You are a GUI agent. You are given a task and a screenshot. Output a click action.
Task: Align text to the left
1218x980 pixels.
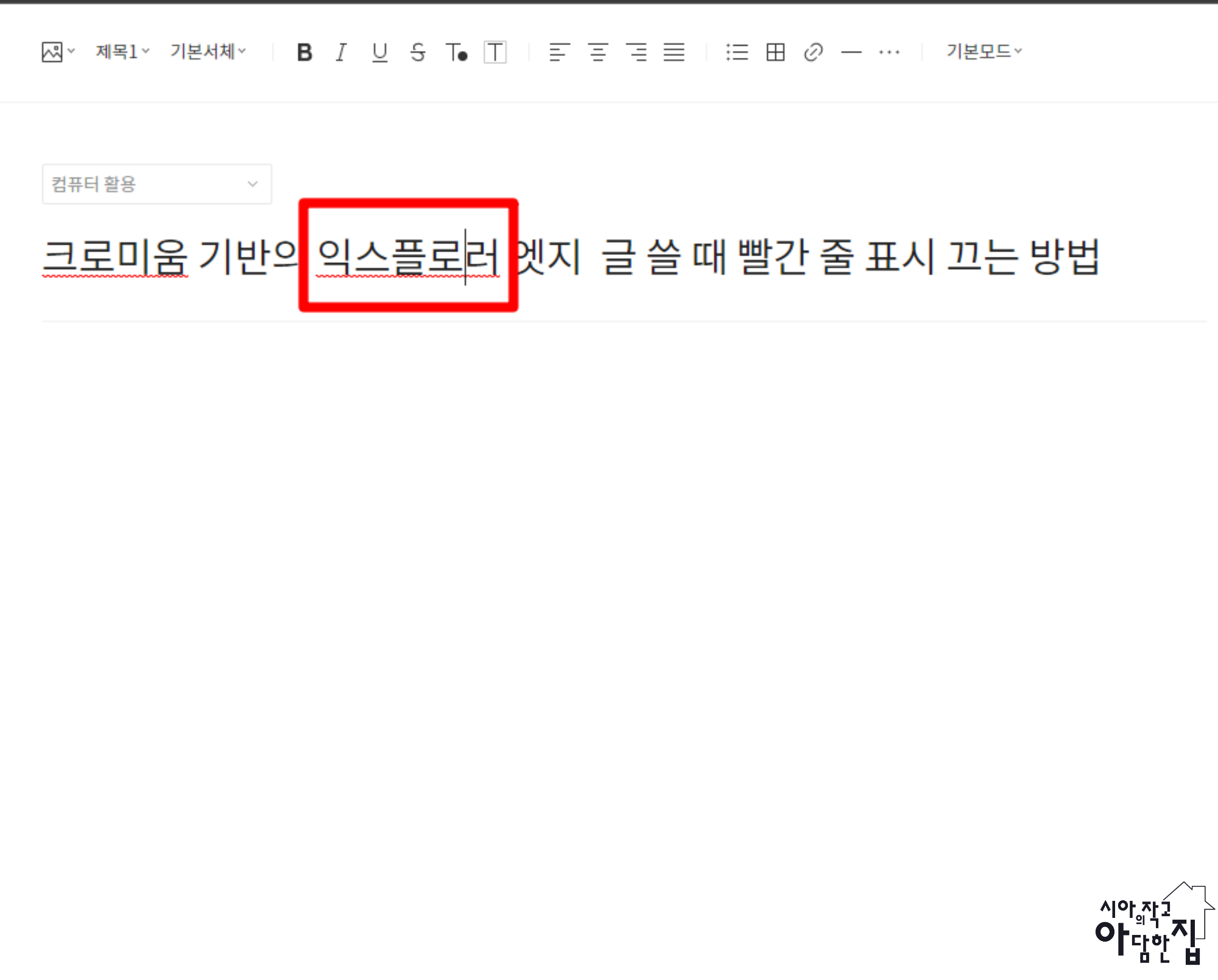[559, 53]
